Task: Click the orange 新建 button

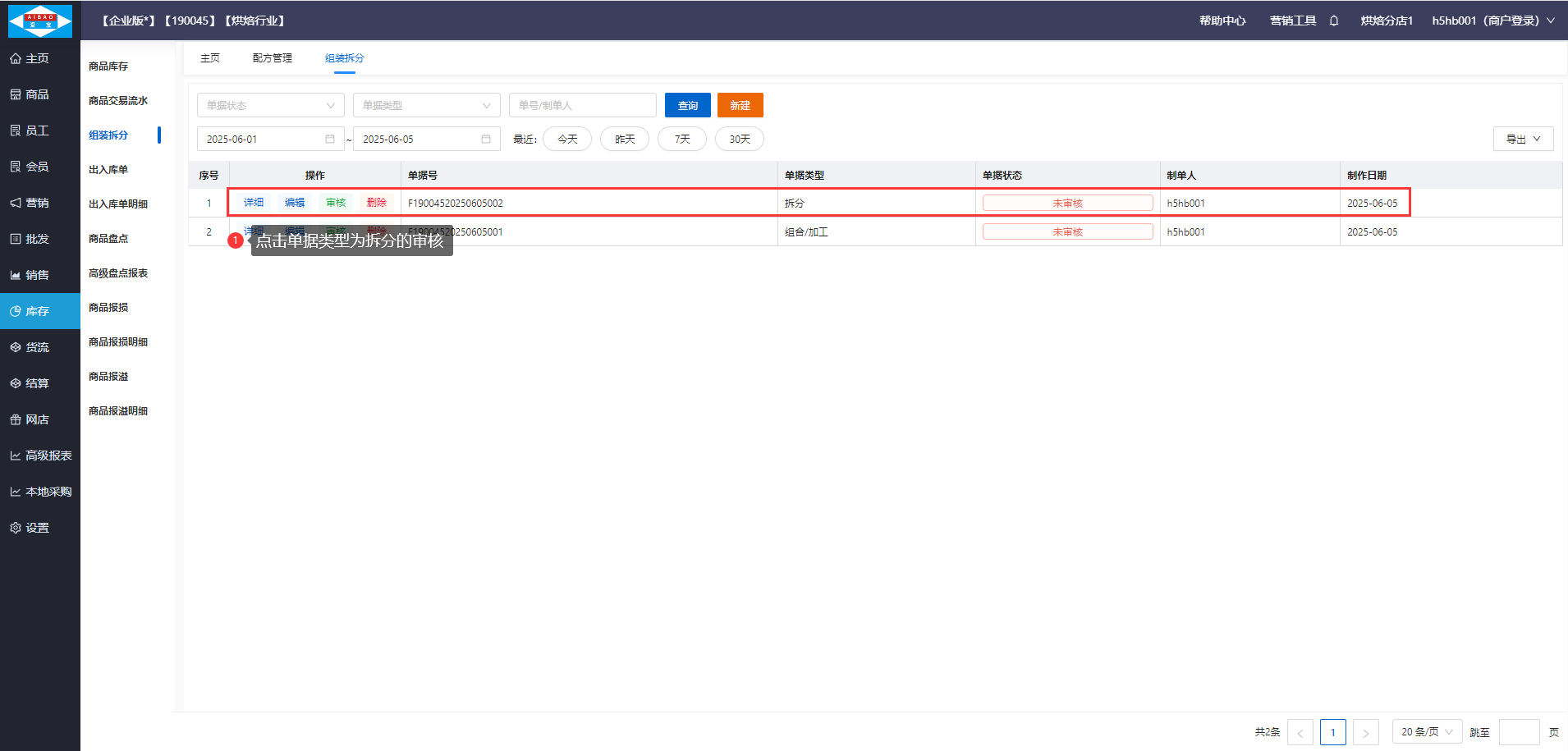Action: (x=740, y=105)
